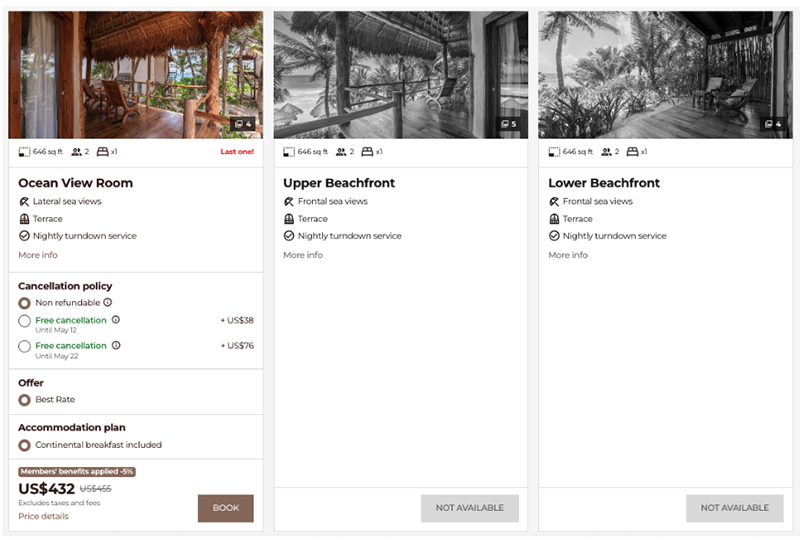Select Best Rate offer
Viewport: 800px width, 540px height.
point(25,400)
